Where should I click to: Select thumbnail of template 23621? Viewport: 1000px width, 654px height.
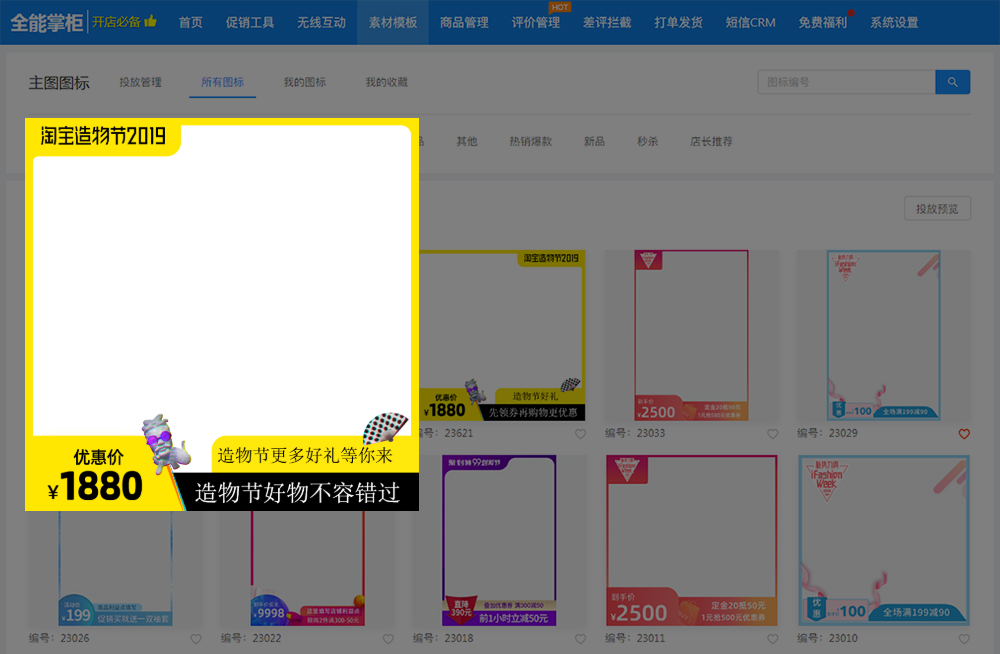[502, 335]
